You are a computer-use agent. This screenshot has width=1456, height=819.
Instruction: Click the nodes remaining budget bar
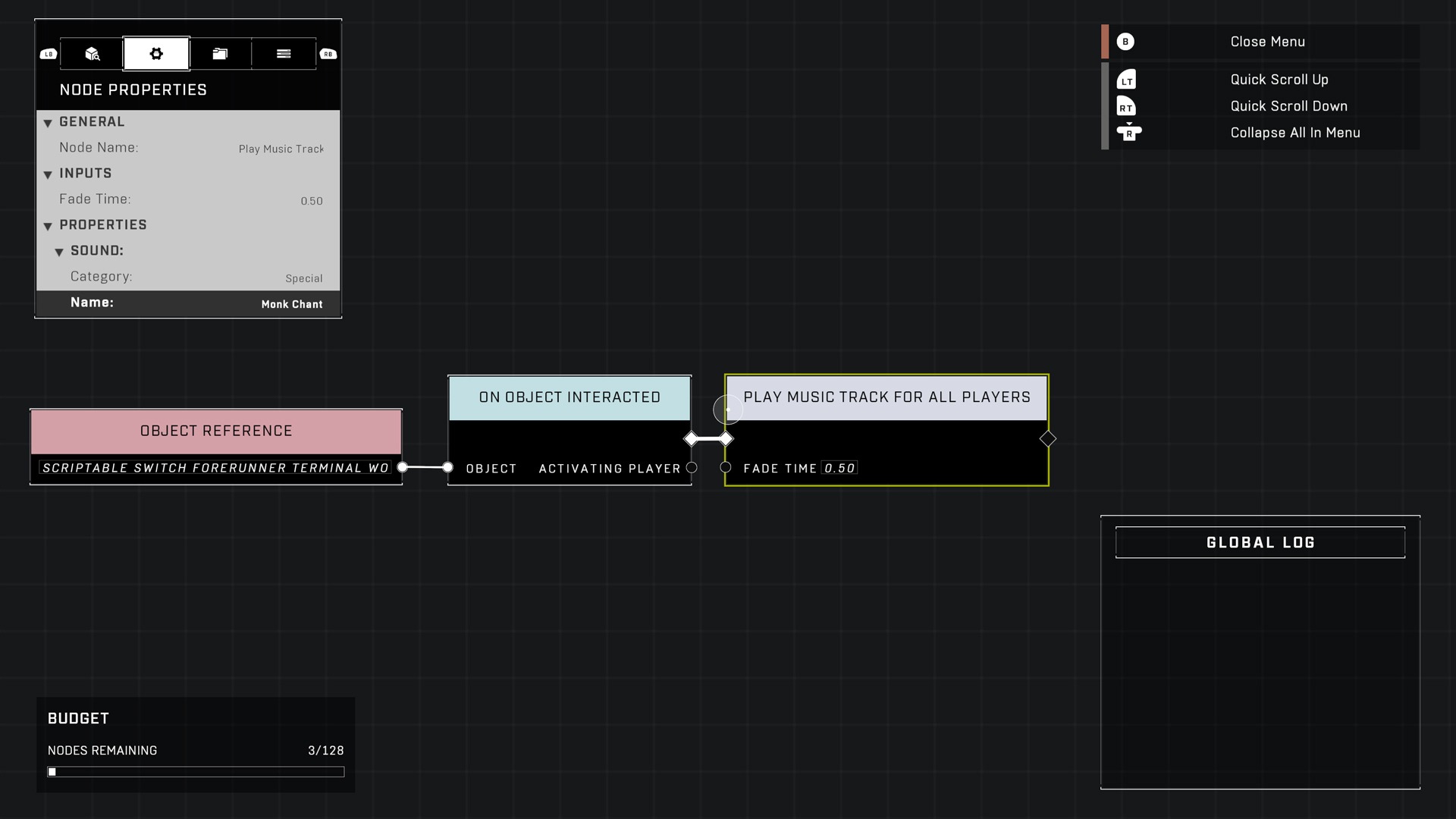pyautogui.click(x=196, y=772)
